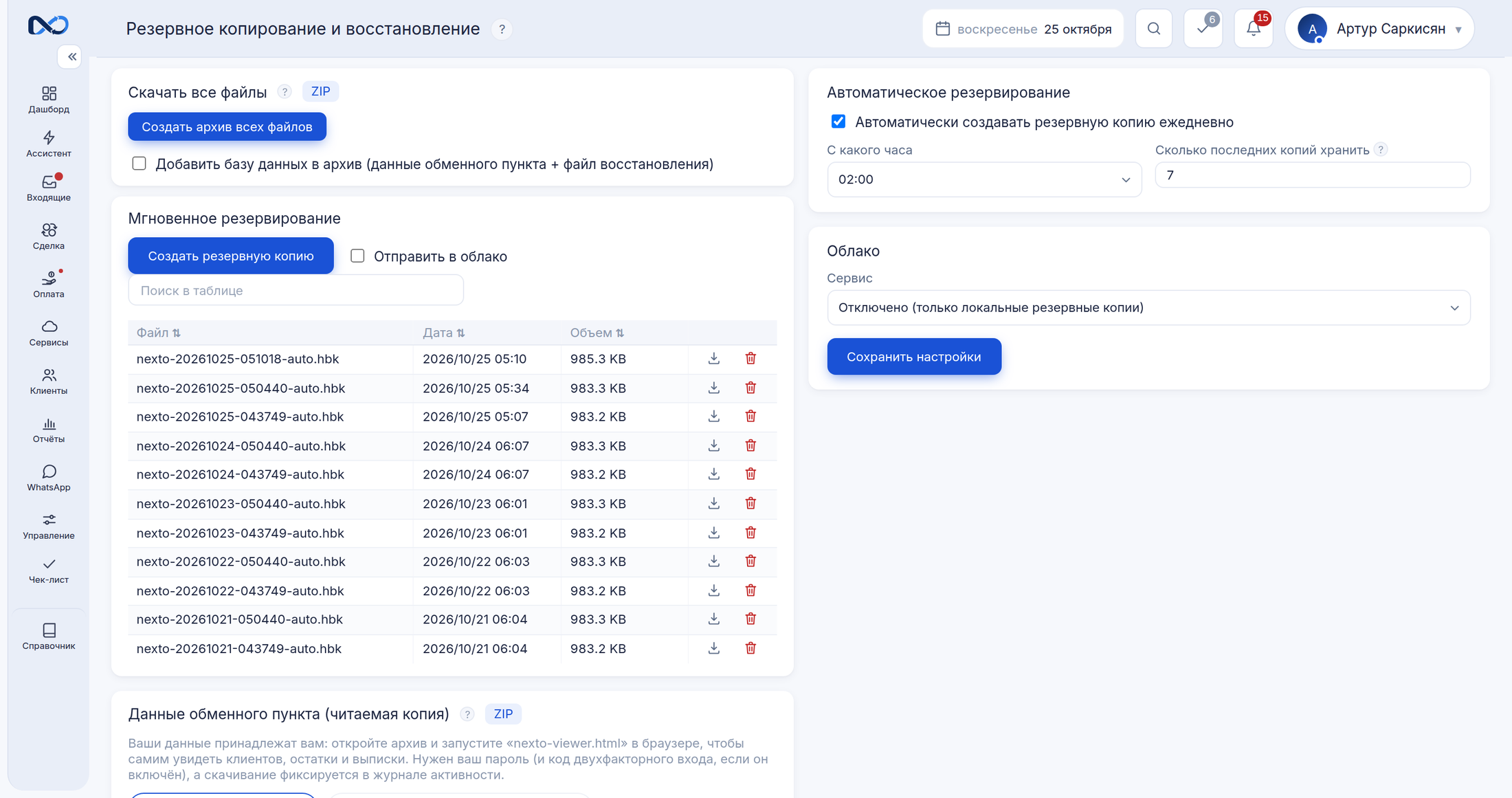Open the notifications bell with badge 15
Viewport: 1512px width, 798px height.
coord(1254,29)
